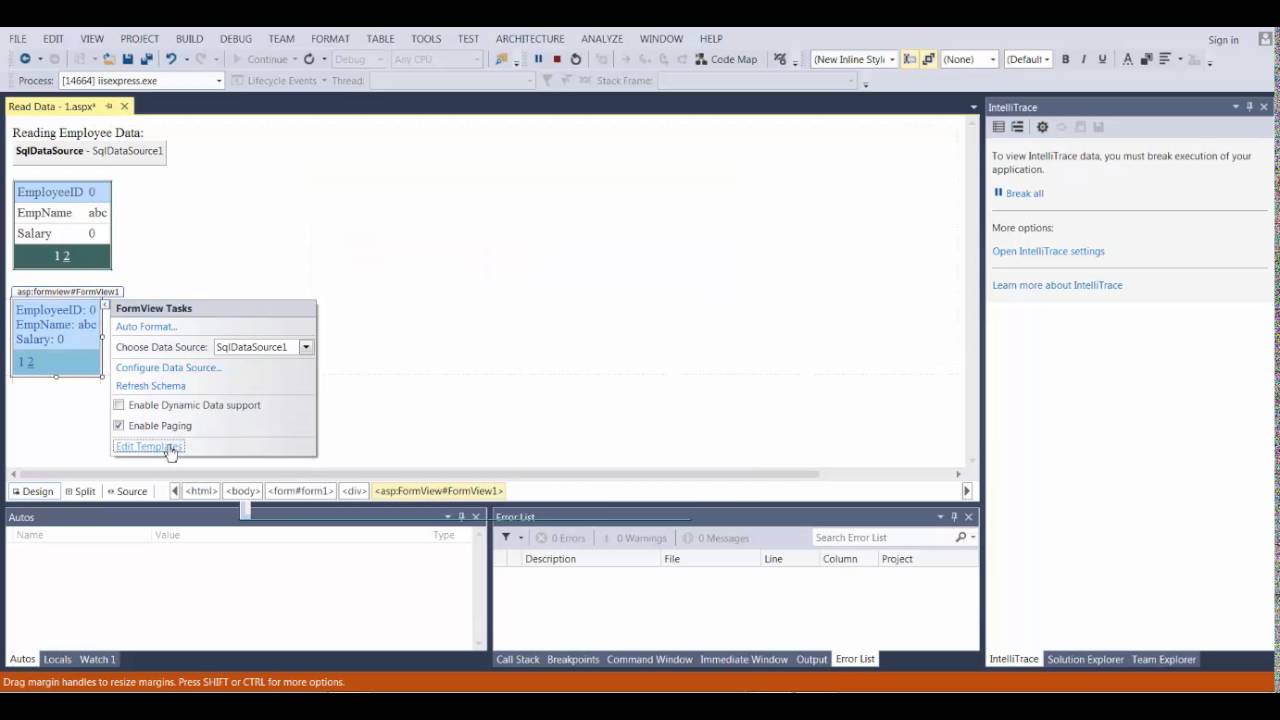Open the New Inline Style dropdown
The height and width of the screenshot is (720, 1280).
[892, 59]
